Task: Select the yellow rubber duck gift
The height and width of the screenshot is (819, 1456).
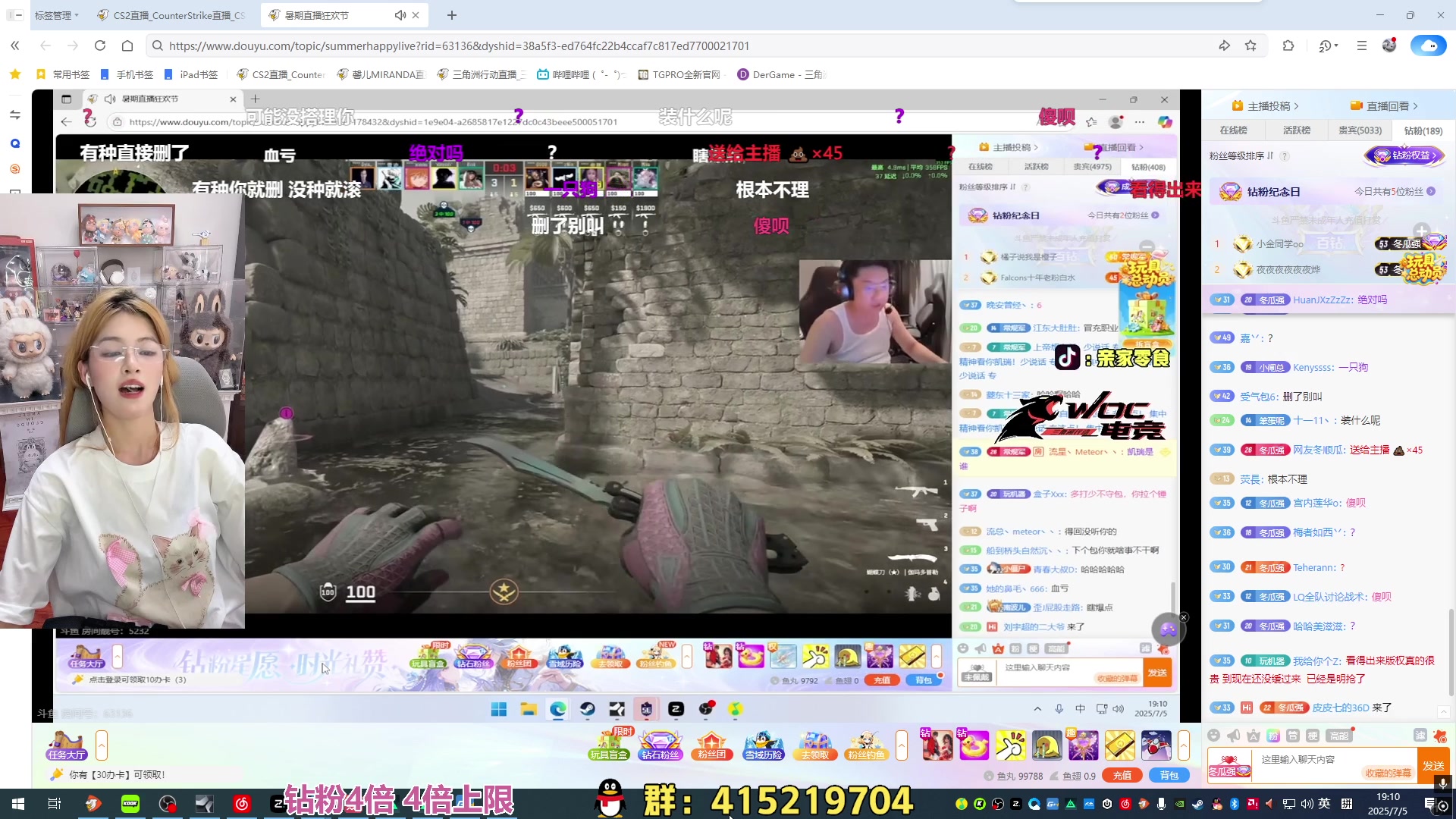Action: click(974, 745)
